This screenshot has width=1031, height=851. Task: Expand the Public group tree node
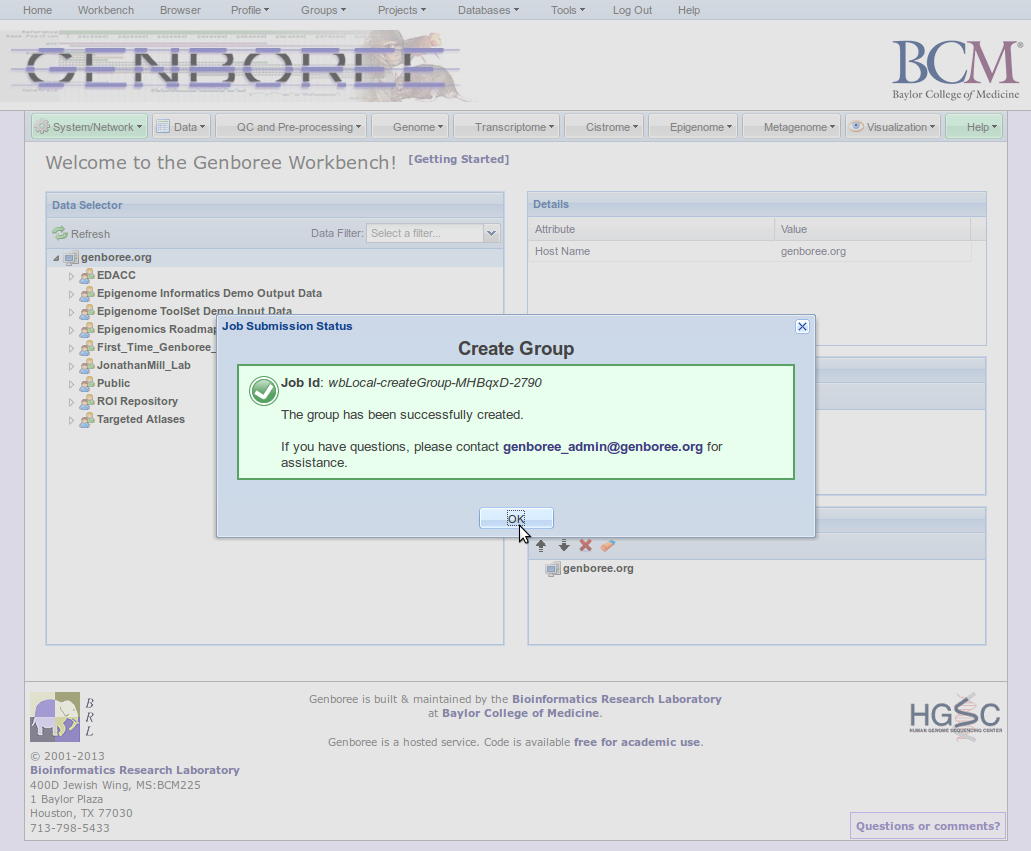[71, 384]
